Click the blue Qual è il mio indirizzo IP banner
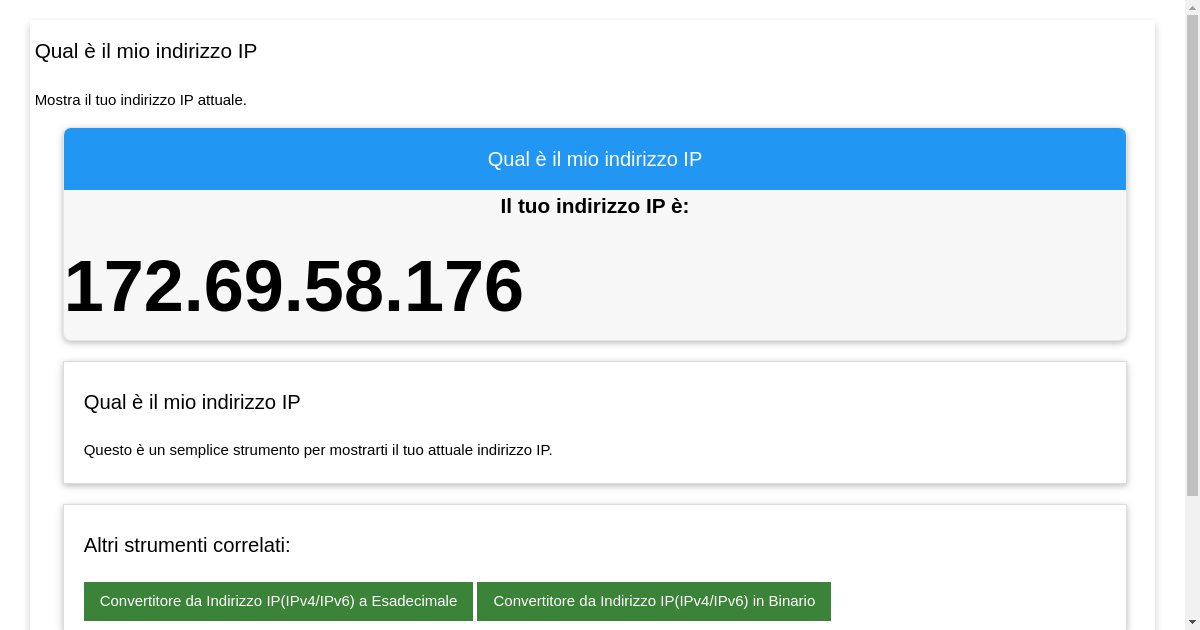1200x630 pixels. pos(594,158)
